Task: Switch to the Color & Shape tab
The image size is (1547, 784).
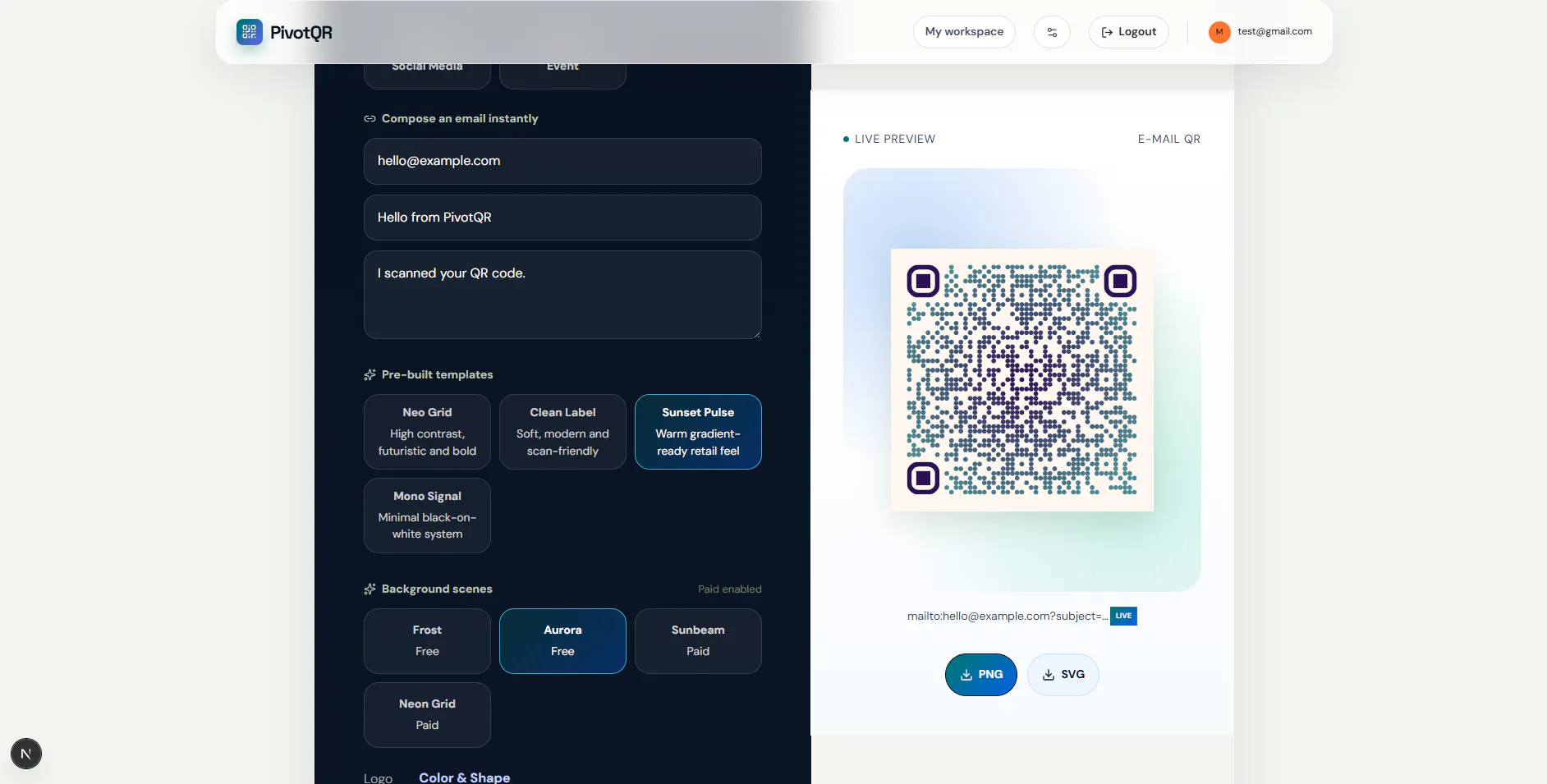Action: [x=465, y=777]
